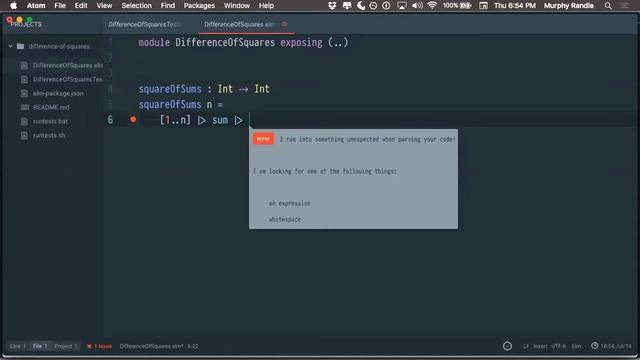Viewport: 640px width, 360px height.
Task: Open runtests.sh in tree view
Action: (x=49, y=135)
